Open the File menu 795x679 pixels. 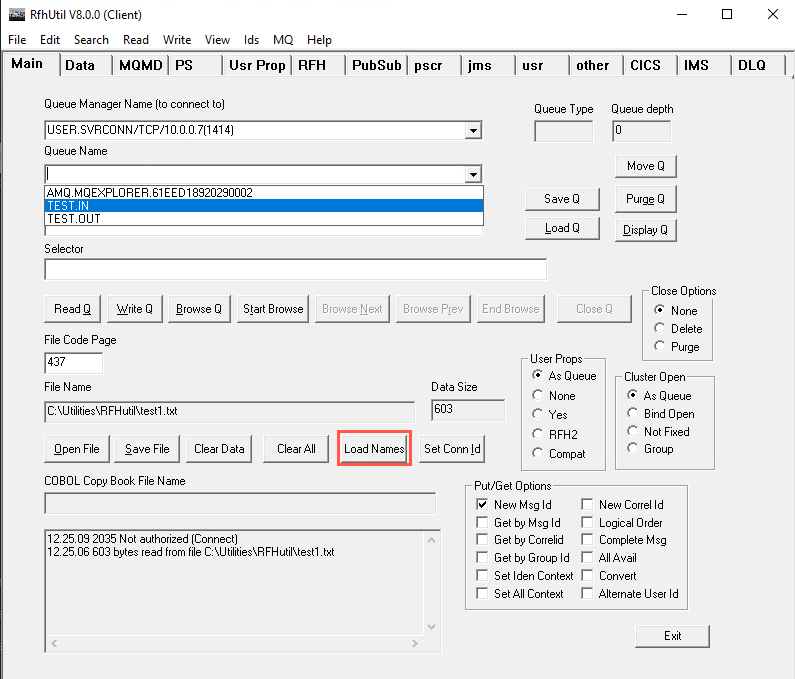[x=17, y=40]
